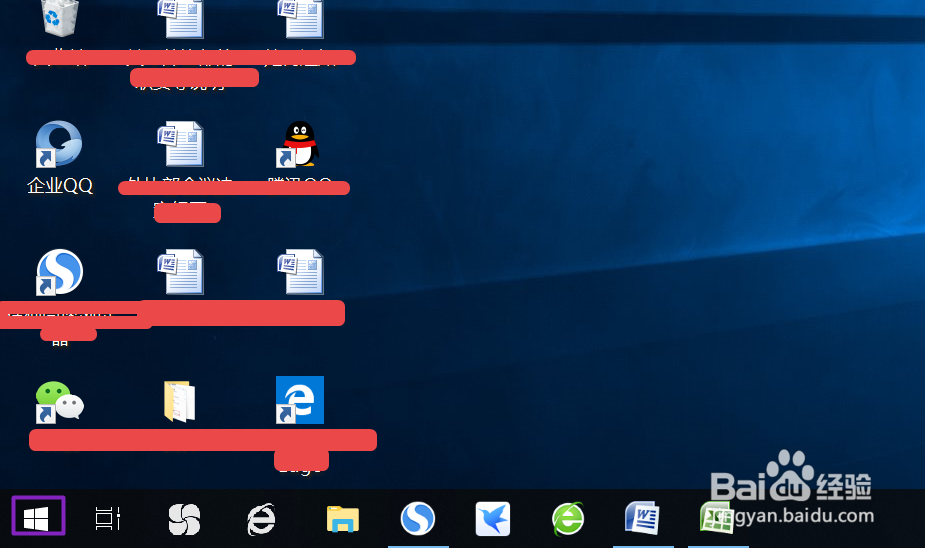Select the yellow folder on the desktop
This screenshot has width=925, height=548.
pos(179,401)
